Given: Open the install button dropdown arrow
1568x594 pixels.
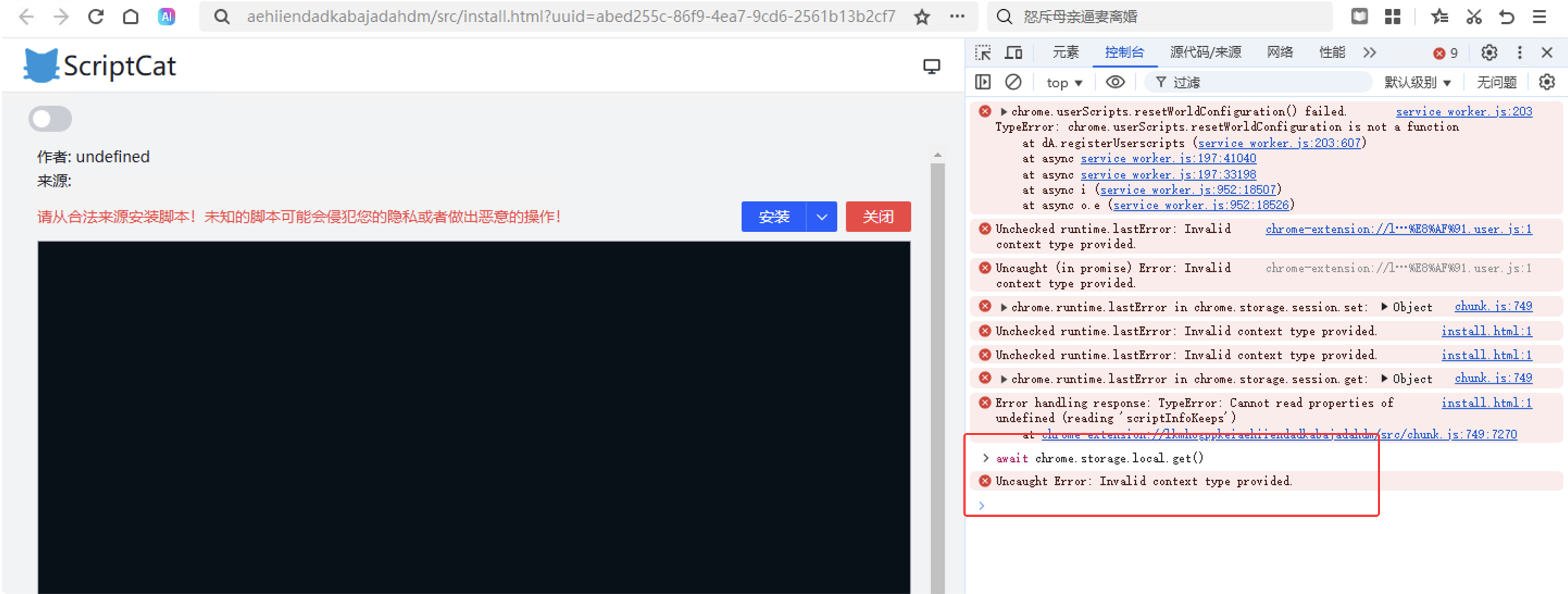Looking at the screenshot, I should (x=822, y=217).
